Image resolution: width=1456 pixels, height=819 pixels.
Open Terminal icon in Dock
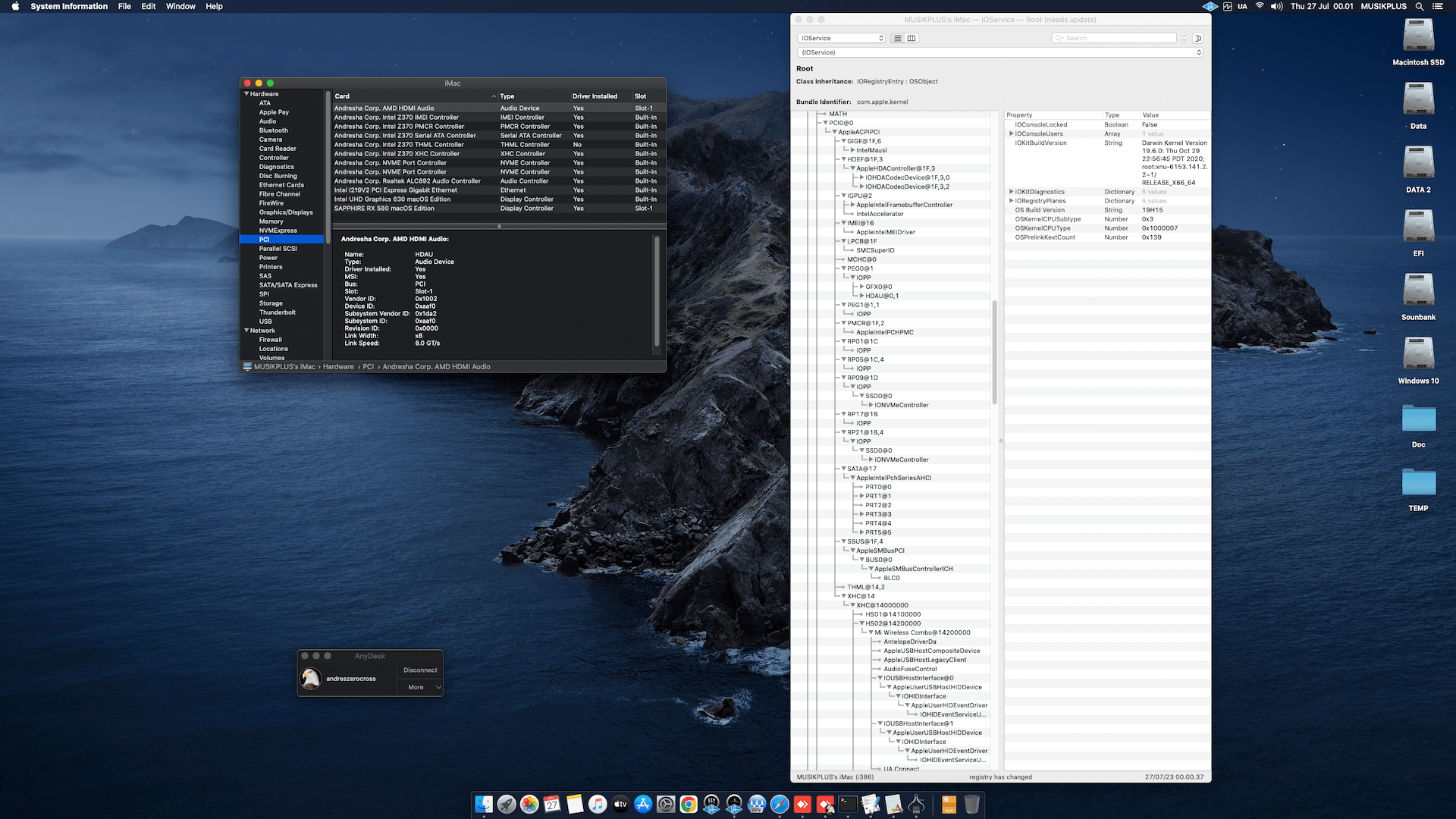point(848,805)
